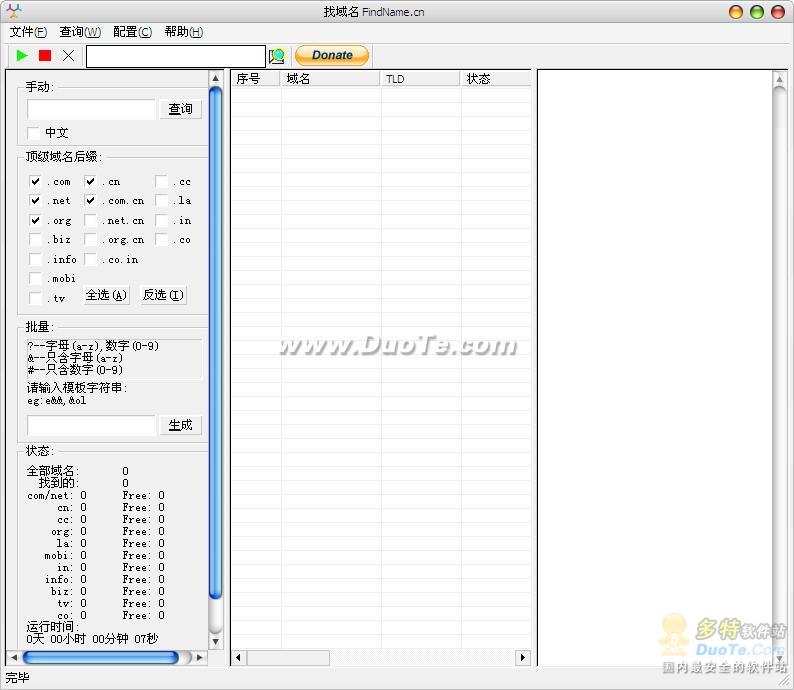
Task: Enable the .net.cn suffix checkbox
Action: pos(90,220)
